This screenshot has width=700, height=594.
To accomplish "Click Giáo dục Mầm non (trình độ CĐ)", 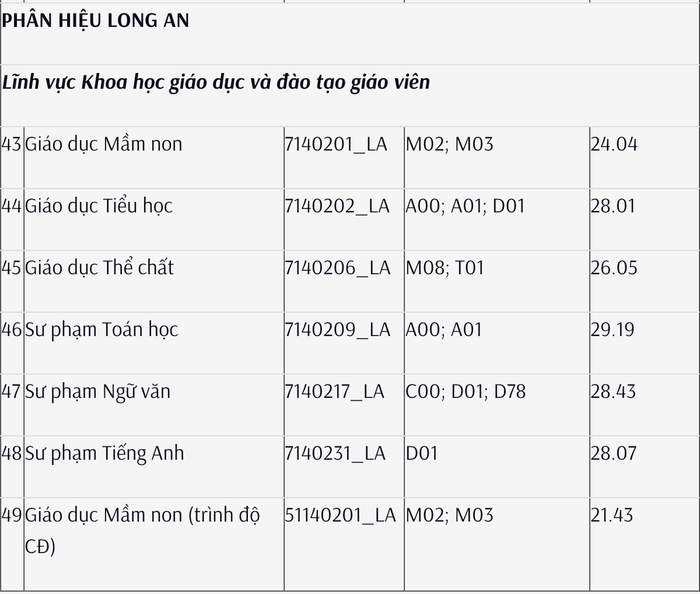I will tap(142, 530).
